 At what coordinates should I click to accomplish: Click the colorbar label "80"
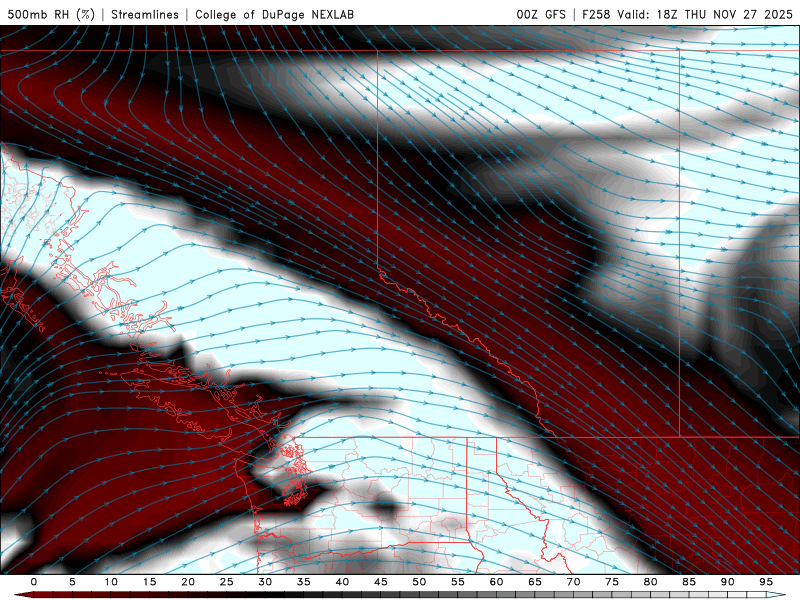650,582
